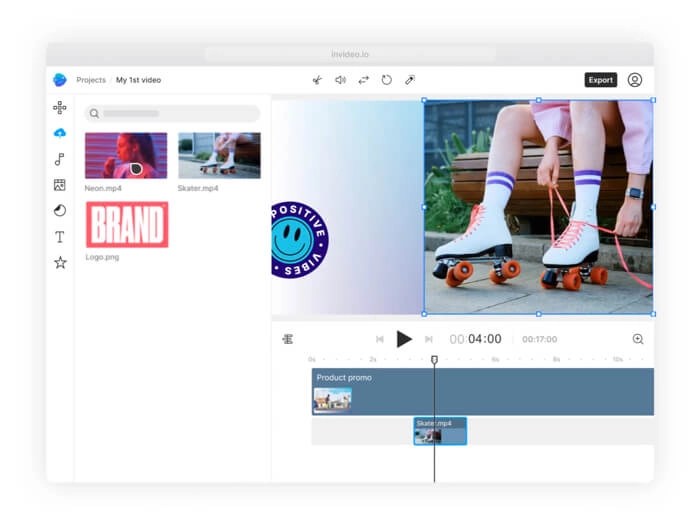Image resolution: width=700 pixels, height=532 pixels.
Task: Skip to next clip
Action: pyautogui.click(x=429, y=339)
